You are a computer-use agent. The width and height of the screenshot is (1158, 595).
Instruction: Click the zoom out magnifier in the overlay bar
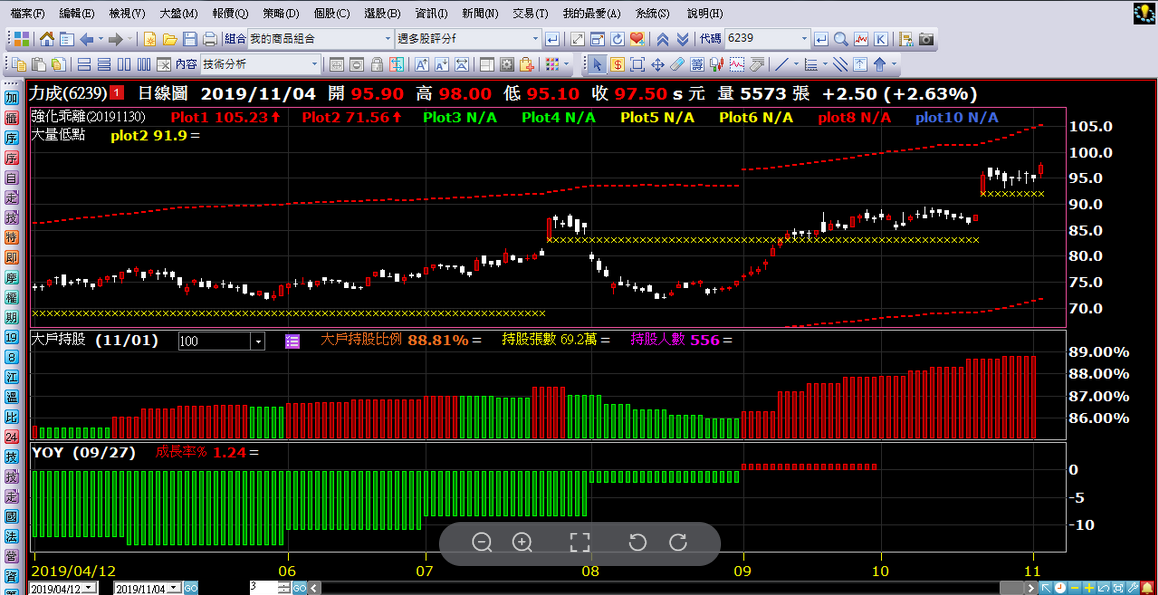(x=482, y=543)
